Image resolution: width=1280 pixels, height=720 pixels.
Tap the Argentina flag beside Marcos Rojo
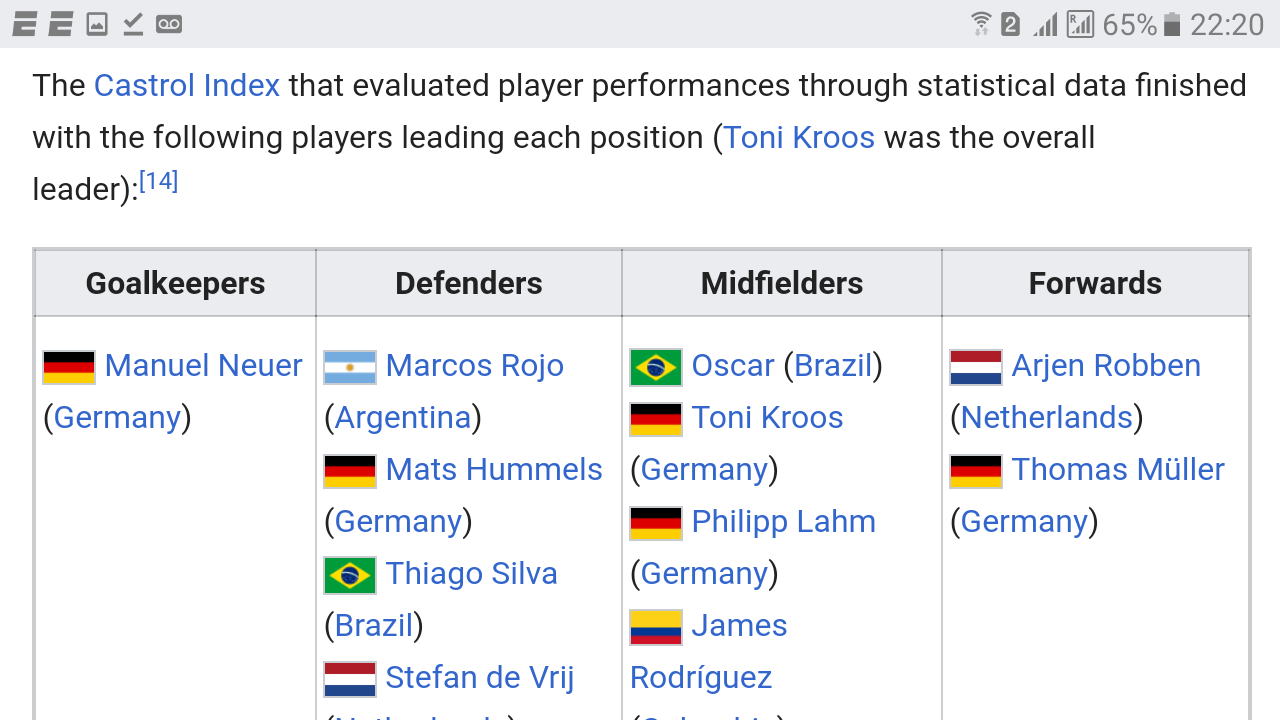(350, 367)
